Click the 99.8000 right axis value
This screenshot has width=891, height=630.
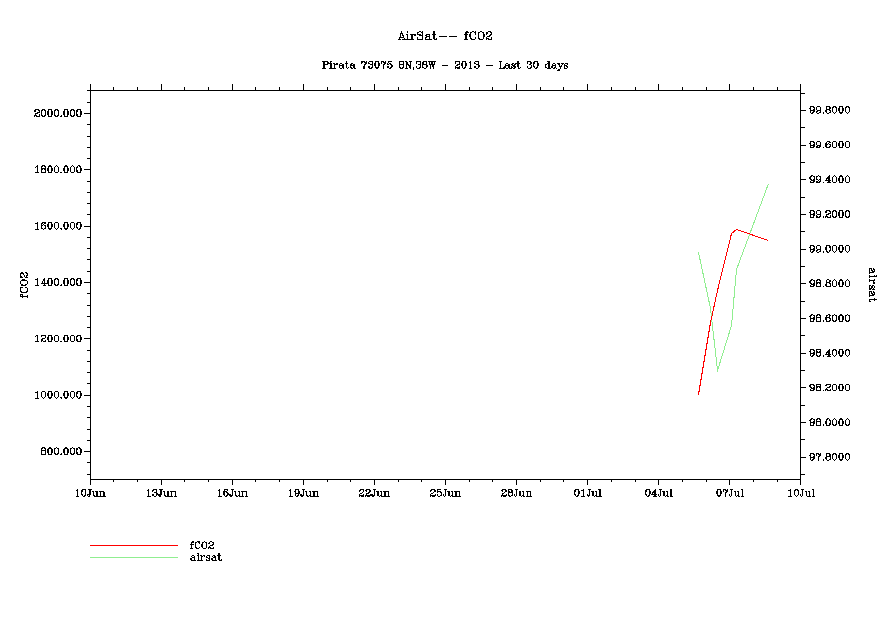[x=830, y=110]
